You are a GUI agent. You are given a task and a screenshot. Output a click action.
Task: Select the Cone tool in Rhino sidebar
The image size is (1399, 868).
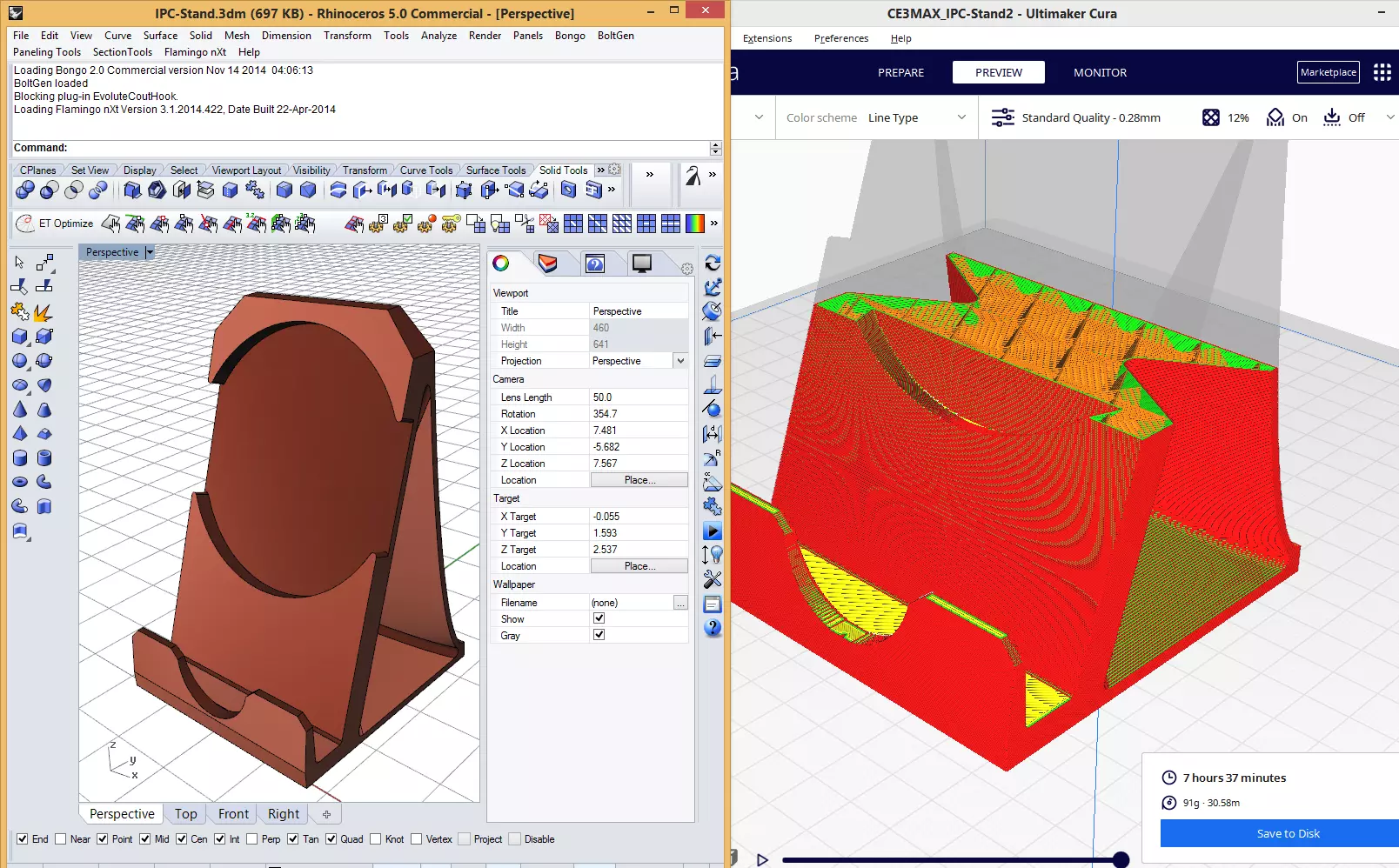[x=20, y=409]
